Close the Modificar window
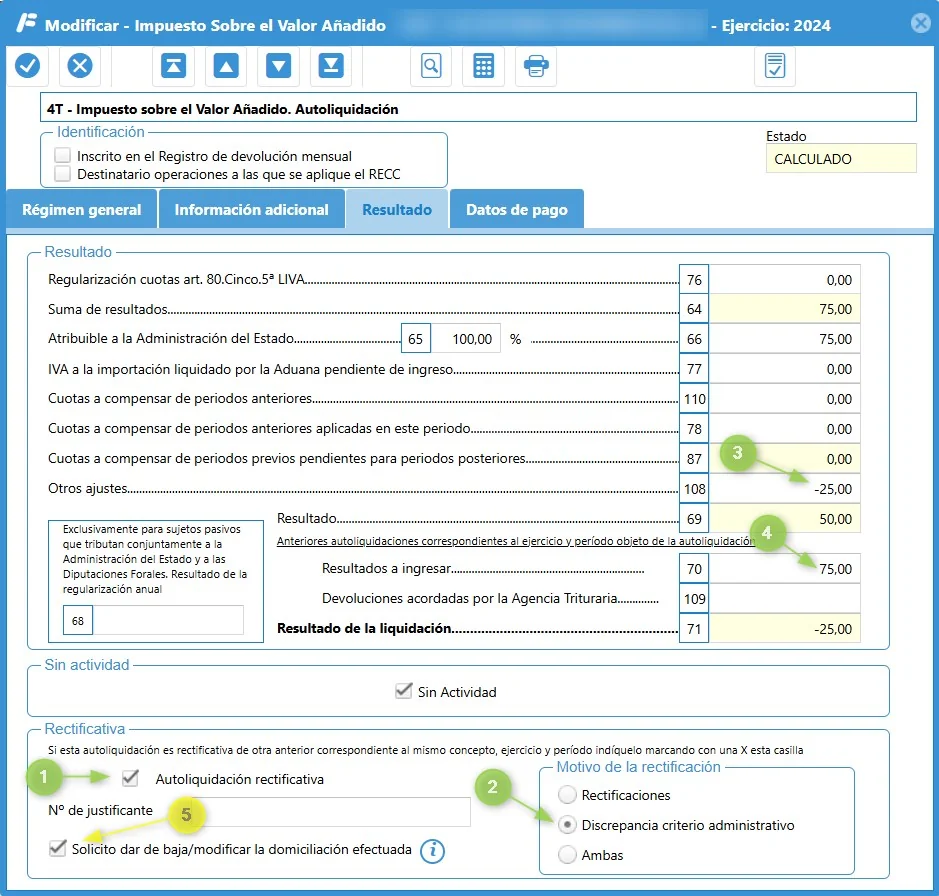The image size is (939, 896). pos(921,23)
